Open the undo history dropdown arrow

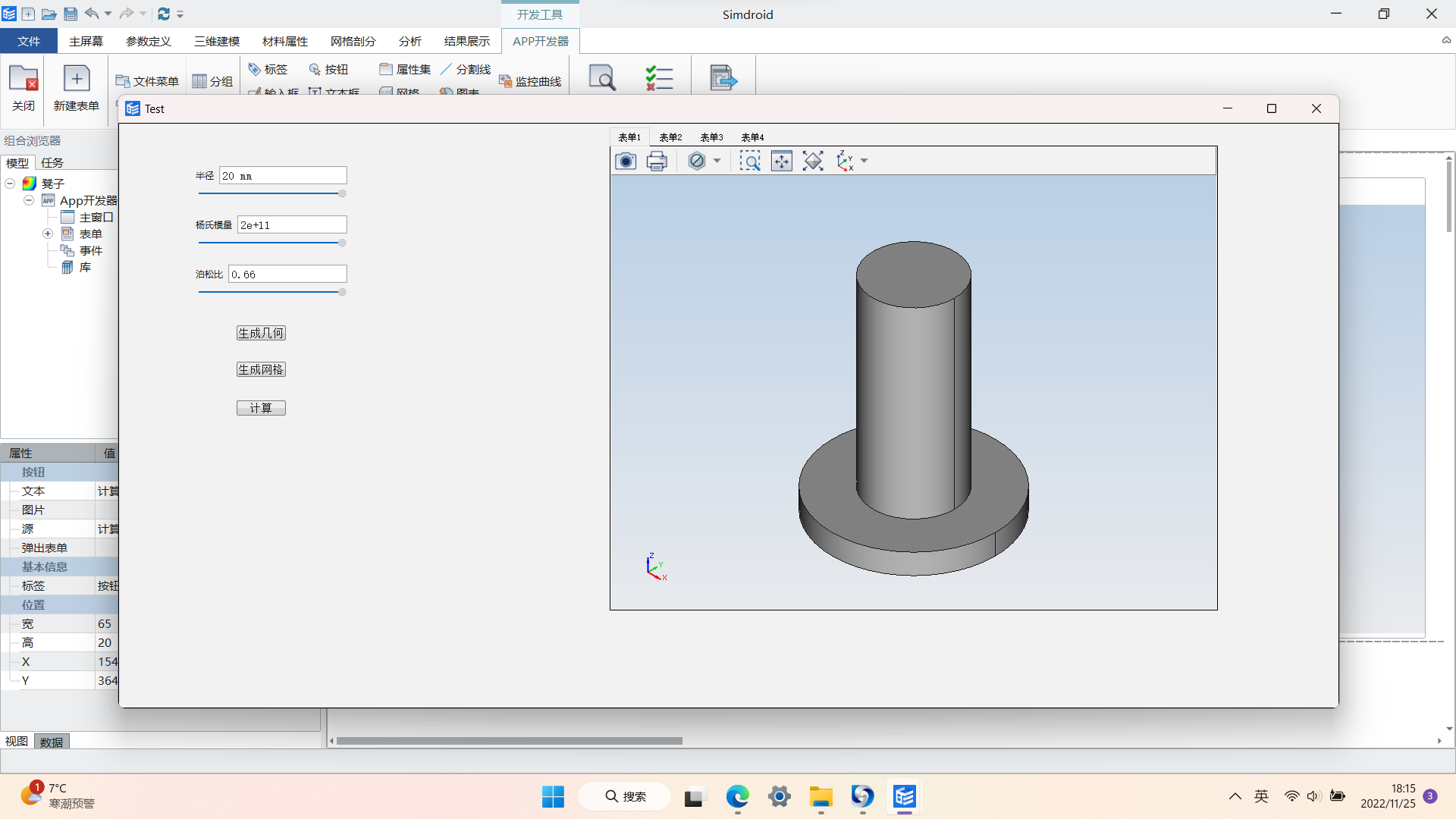(108, 14)
